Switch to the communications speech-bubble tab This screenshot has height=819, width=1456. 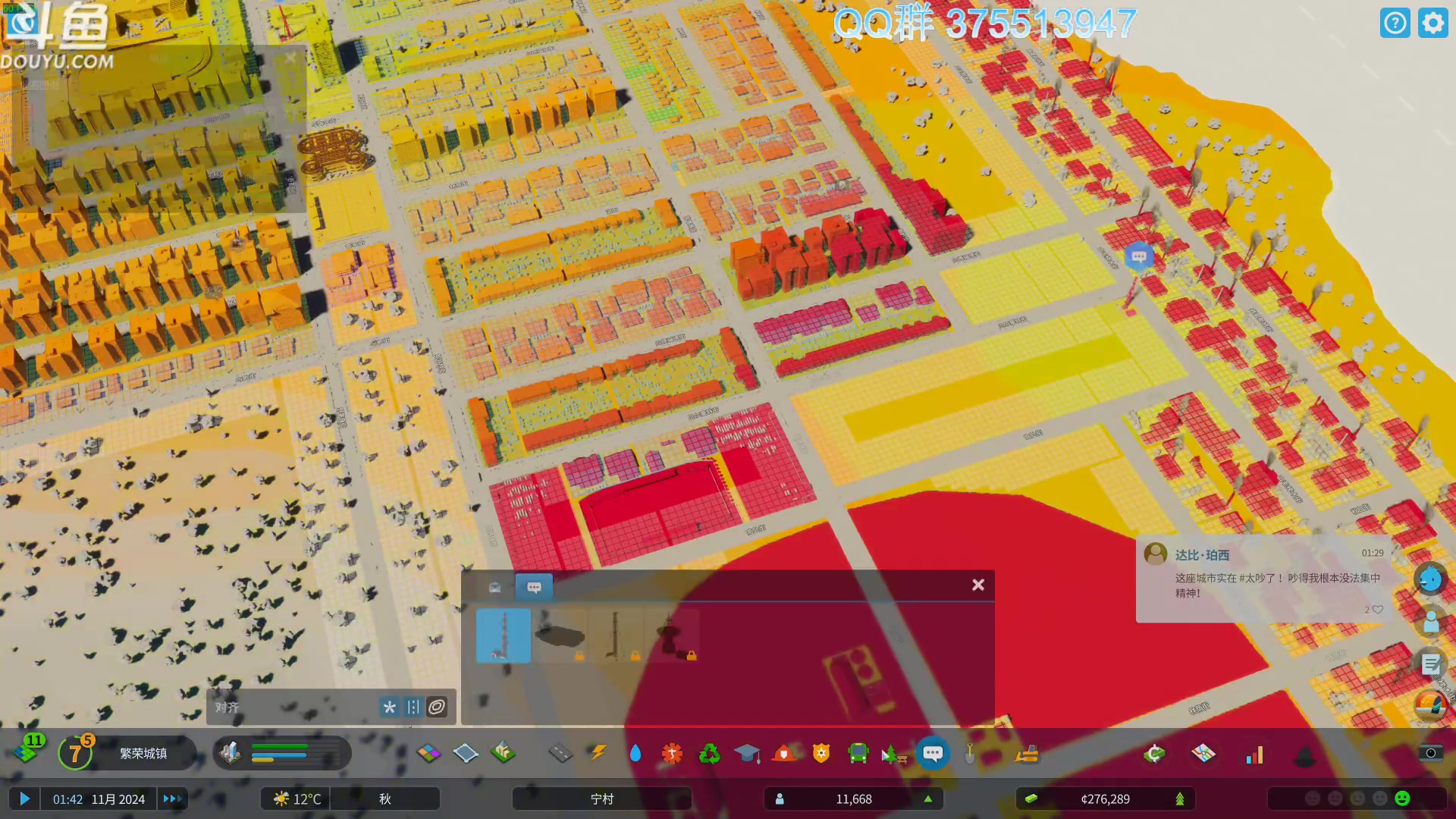(x=534, y=587)
